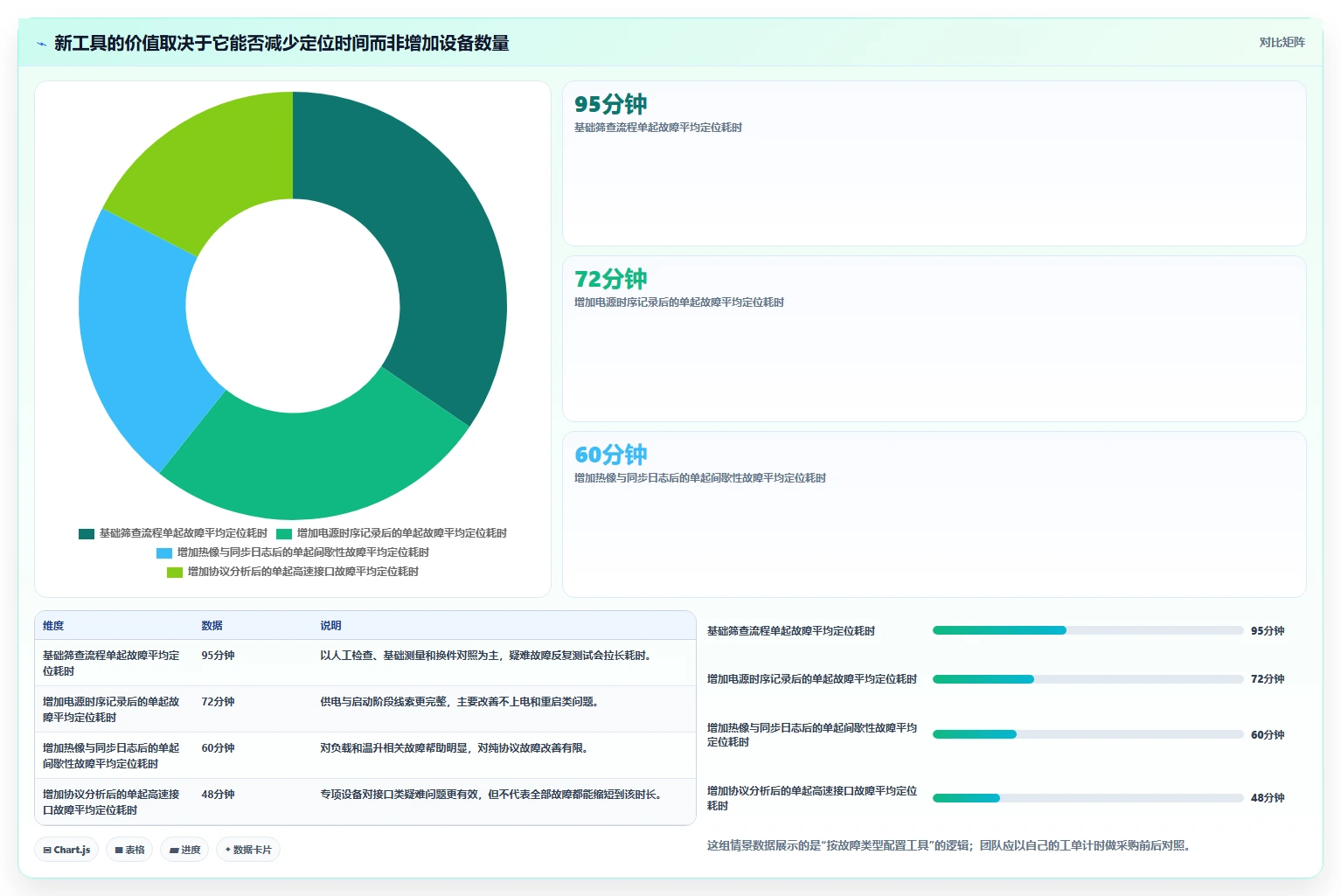Click the 95分钟 progress bar
Viewport: 1341px width, 896px height.
click(x=1087, y=630)
